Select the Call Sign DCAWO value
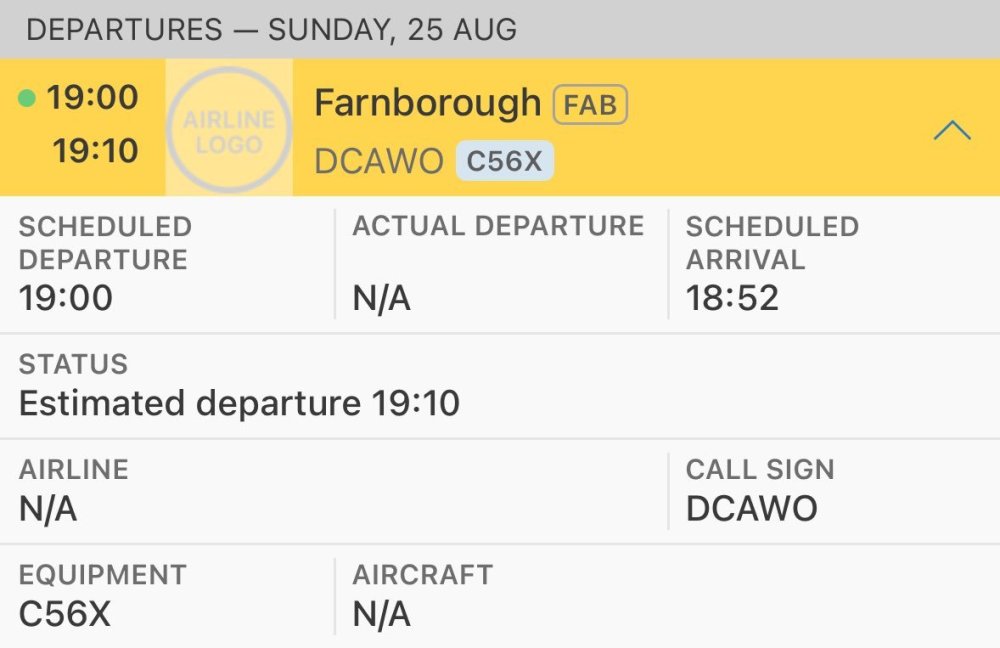This screenshot has width=1000, height=648. [751, 509]
